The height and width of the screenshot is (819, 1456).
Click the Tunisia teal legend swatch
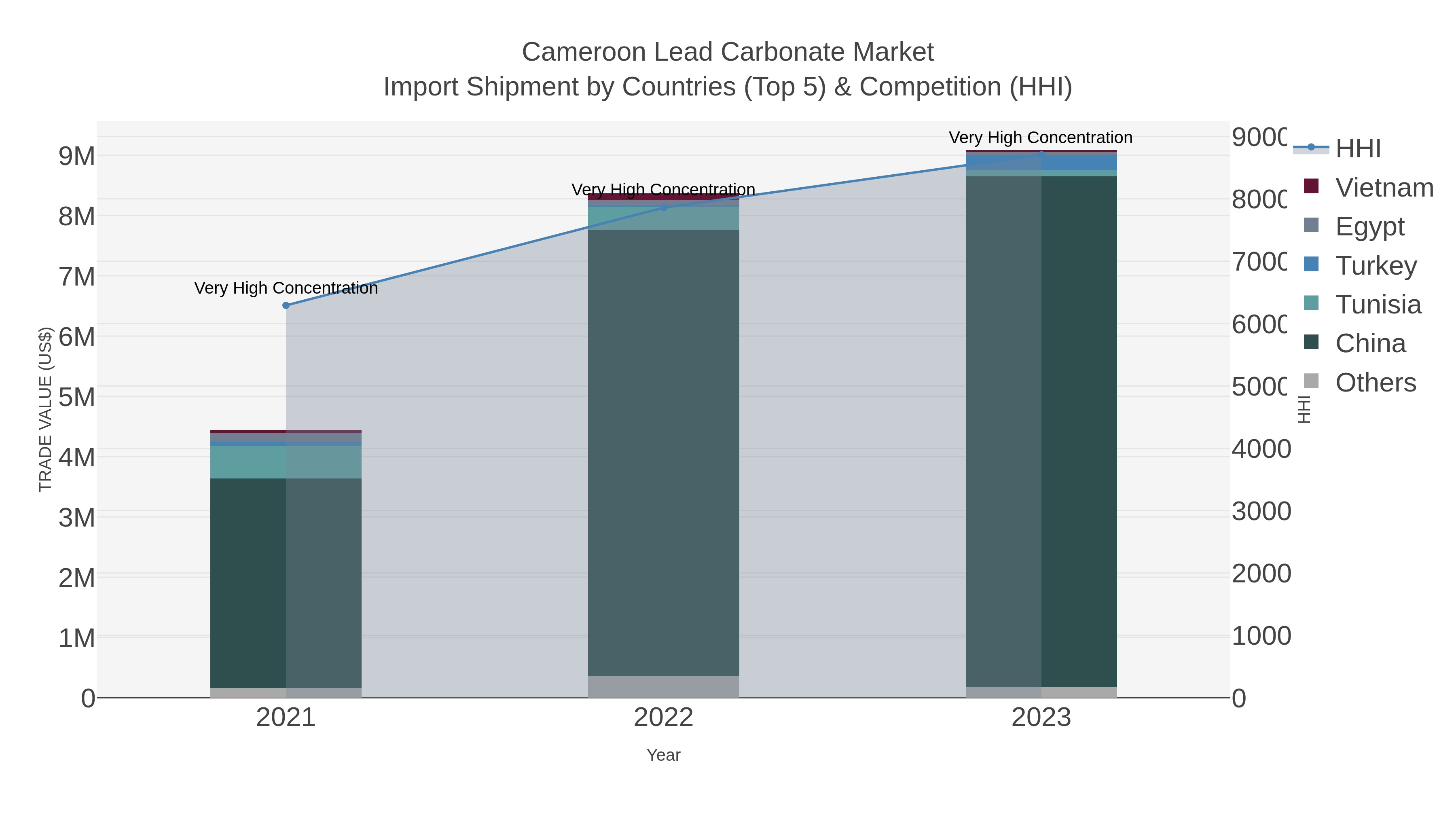1311,303
